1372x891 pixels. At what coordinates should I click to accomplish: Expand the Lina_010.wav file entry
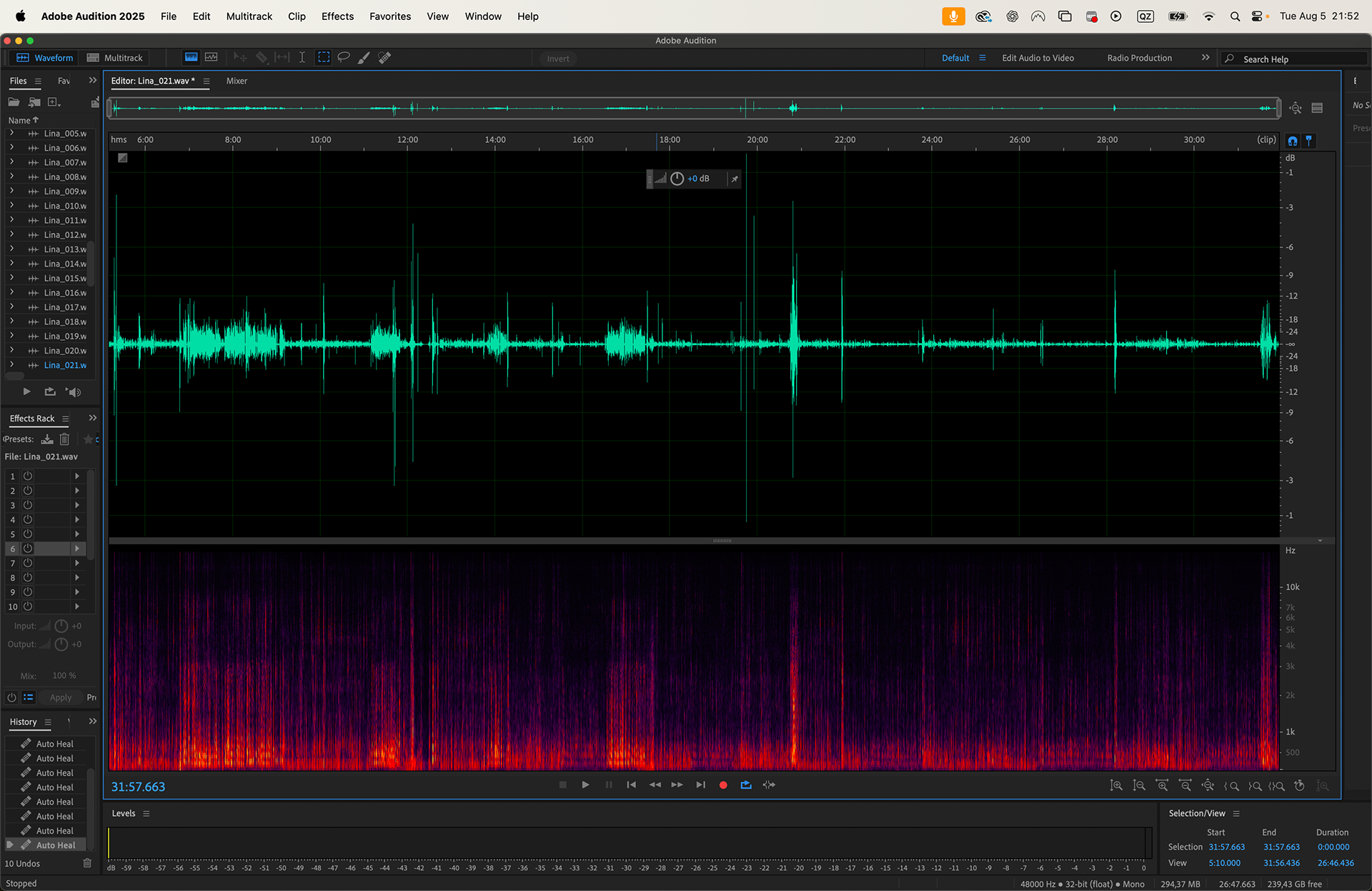(x=11, y=206)
